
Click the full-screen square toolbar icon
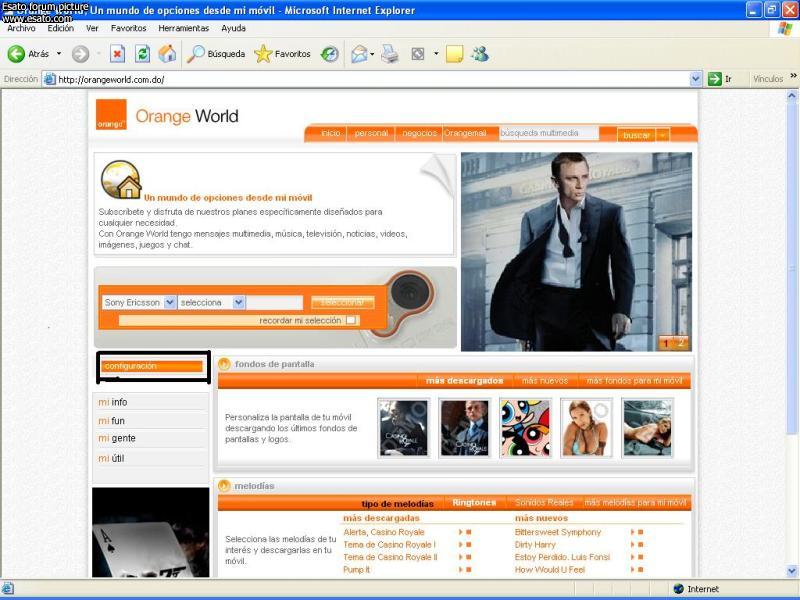click(x=418, y=54)
